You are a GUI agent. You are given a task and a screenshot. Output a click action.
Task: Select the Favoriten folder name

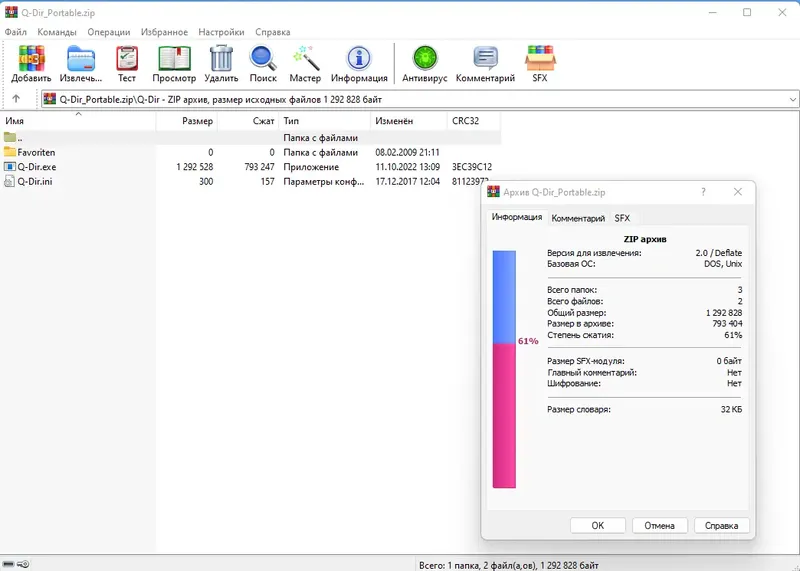click(x=36, y=152)
